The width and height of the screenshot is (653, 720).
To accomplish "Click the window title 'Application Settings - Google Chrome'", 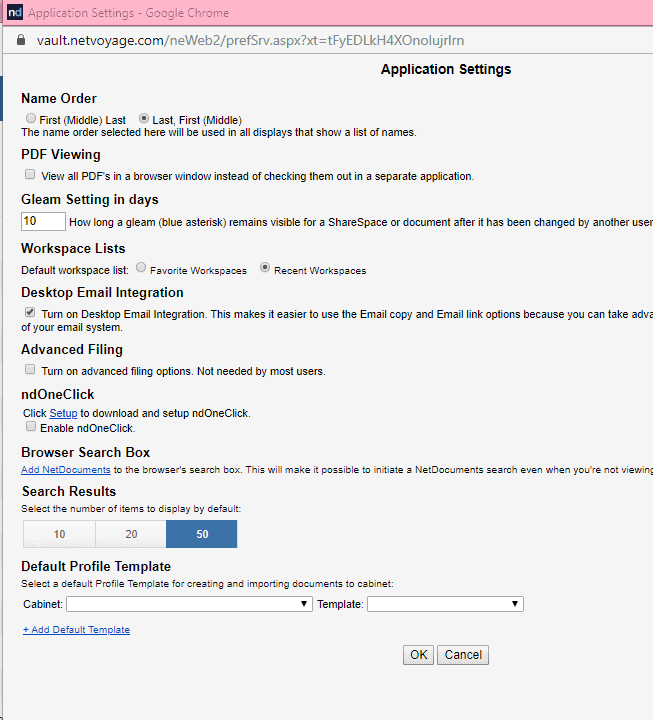I will (x=128, y=13).
